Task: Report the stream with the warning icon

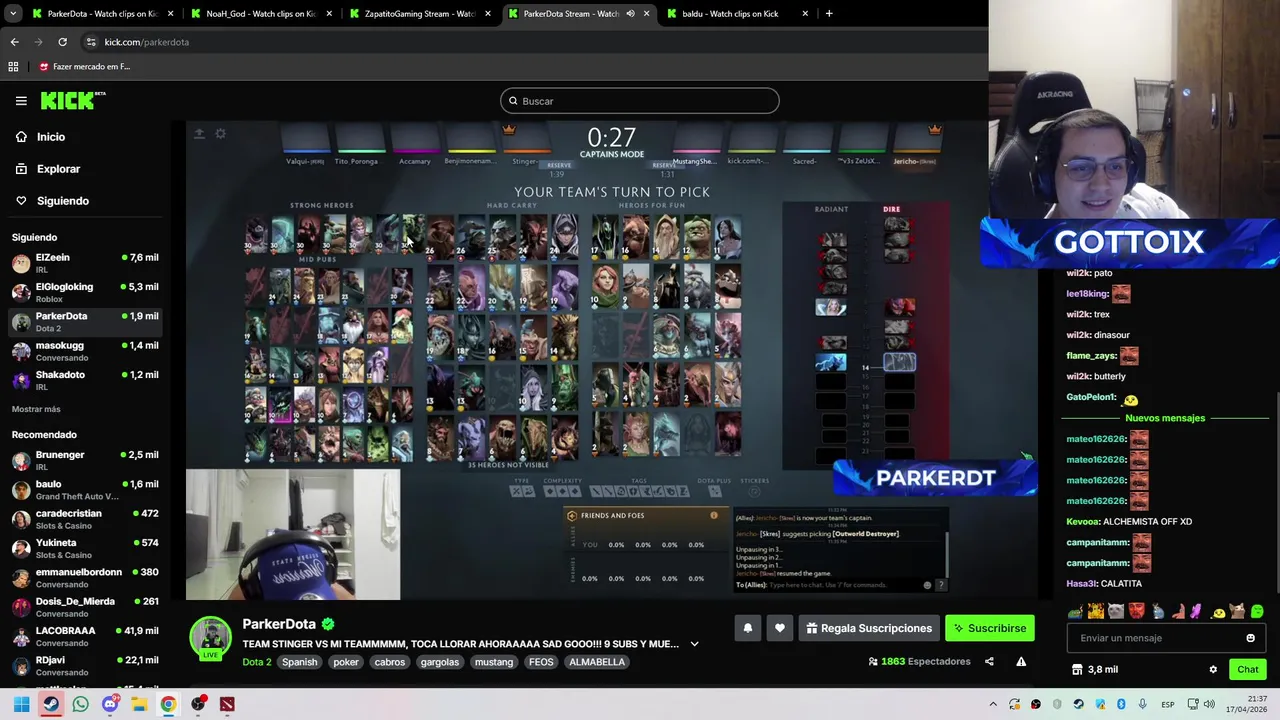Action: (1021, 661)
